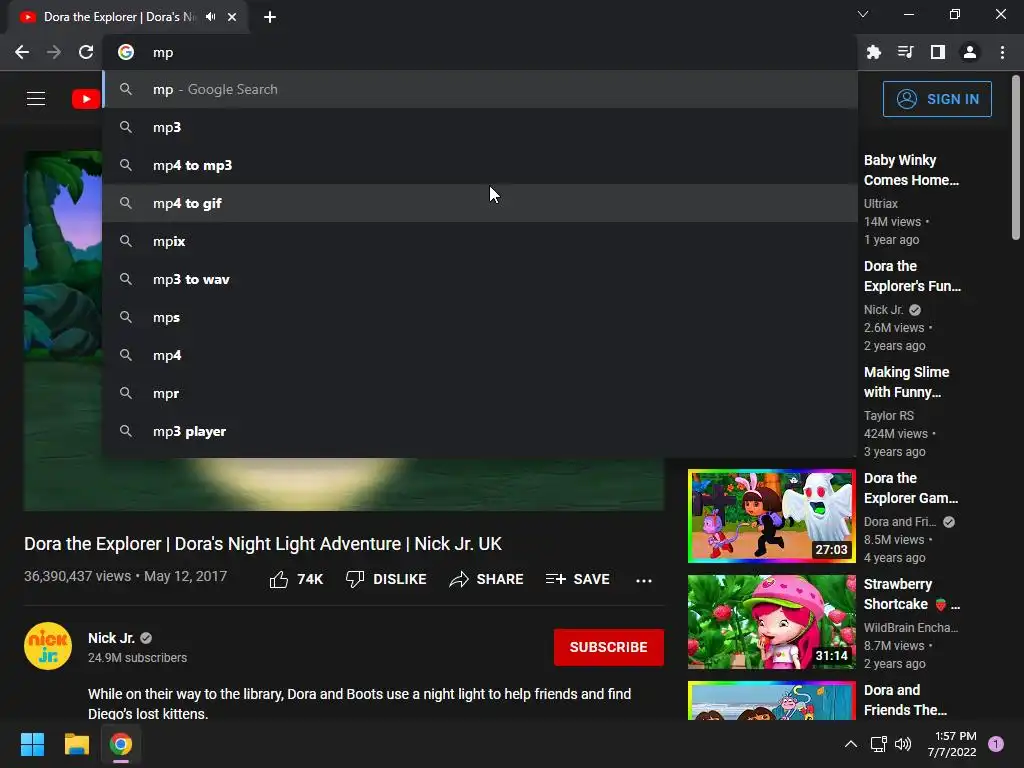
Task: Open the notification badge in the taskbar
Action: (x=996, y=744)
